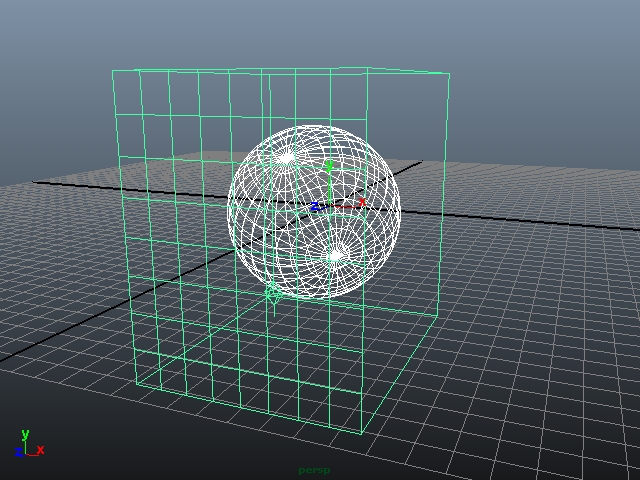Viewport: 640px width, 480px height.
Task: Click the manipulator center where axes meet
Action: click(x=330, y=207)
